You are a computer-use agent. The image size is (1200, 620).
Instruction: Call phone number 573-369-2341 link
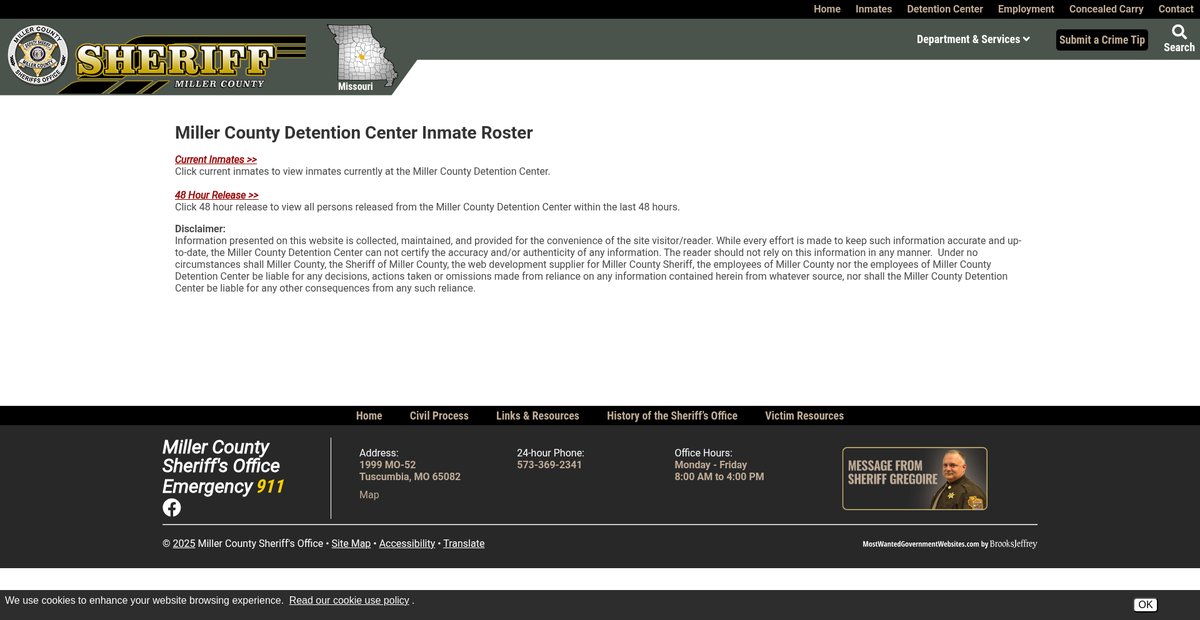549,465
